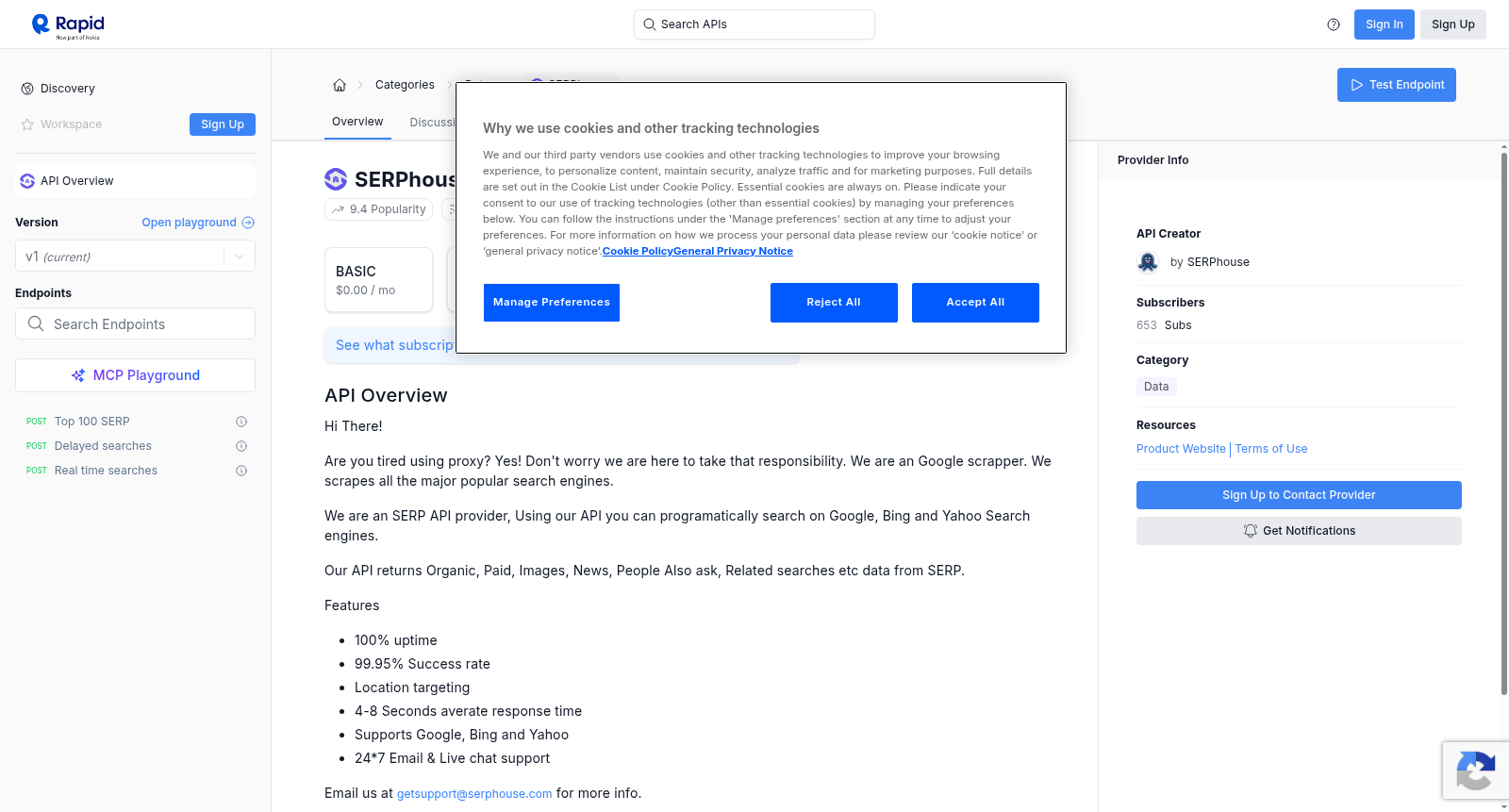The width and height of the screenshot is (1509, 812).
Task: Click the Workspace sidebar item
Action: coord(71,124)
